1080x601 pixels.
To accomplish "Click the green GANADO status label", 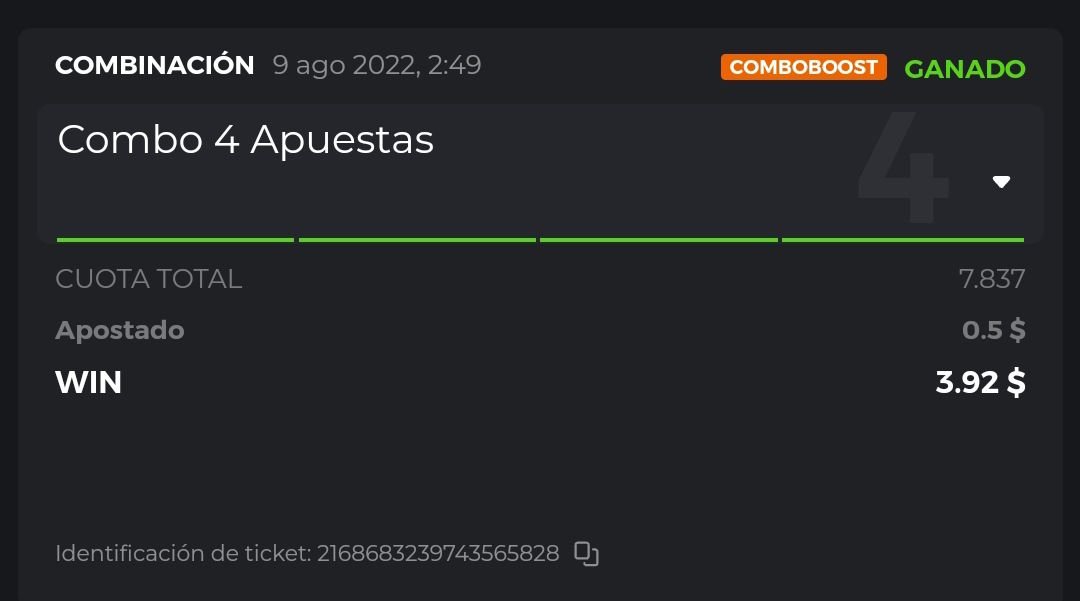I will pos(965,68).
